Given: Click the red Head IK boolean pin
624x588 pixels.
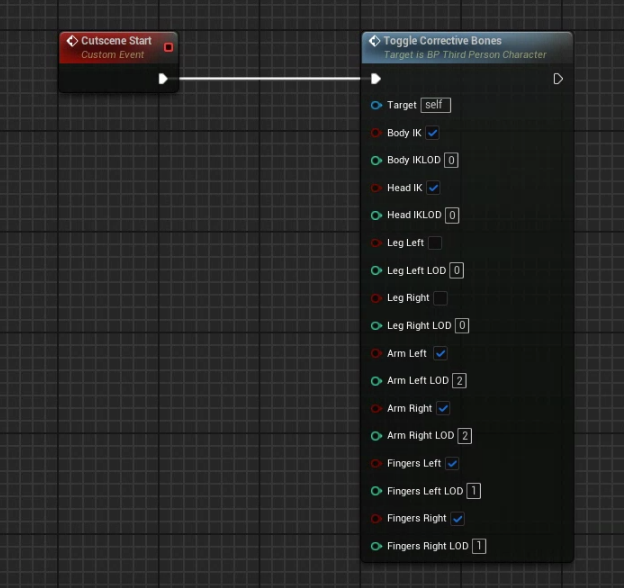Looking at the screenshot, I should 376,188.
